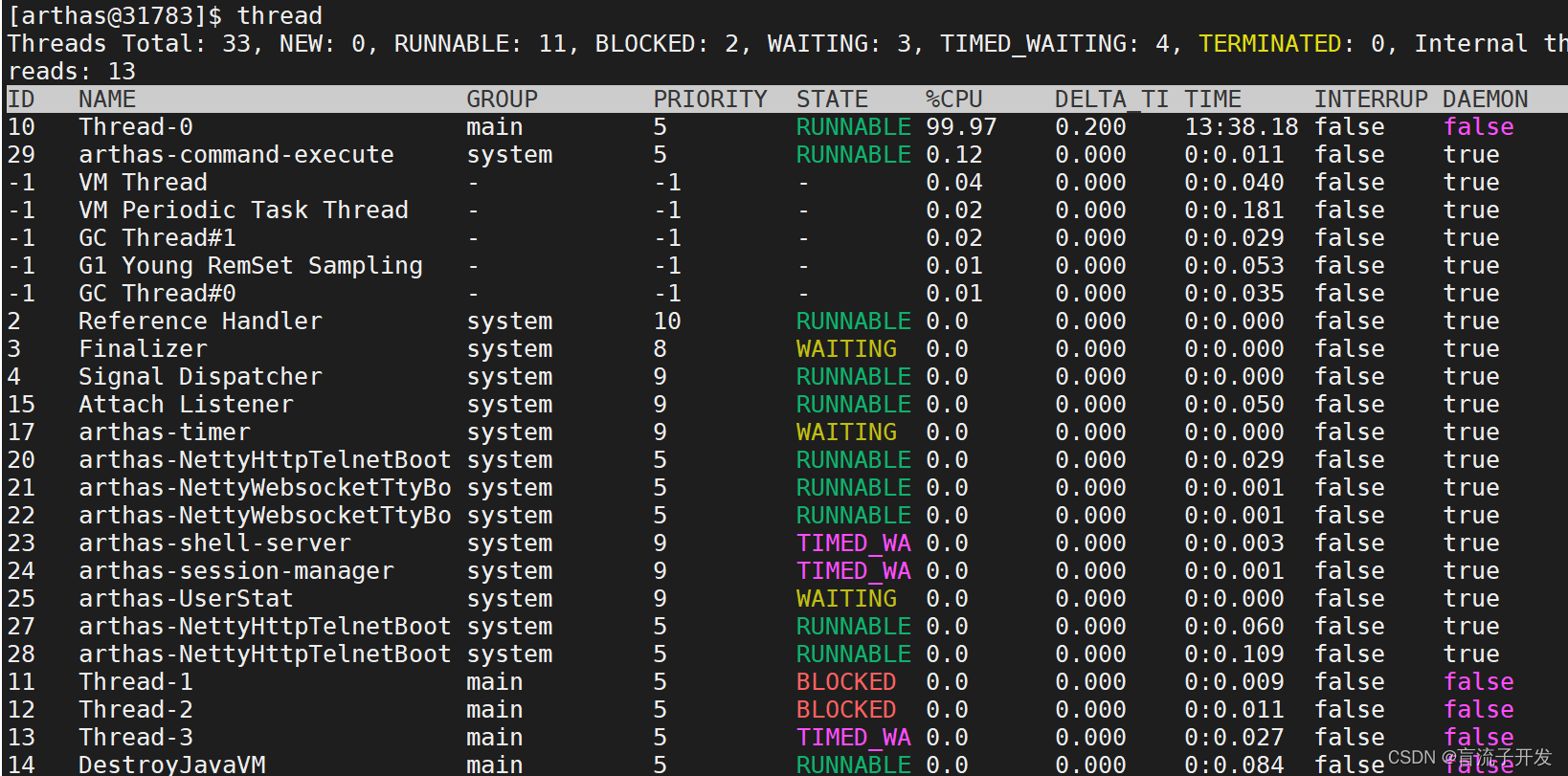Click 0.12 CPU value
The height and width of the screenshot is (776, 1568).
click(953, 155)
